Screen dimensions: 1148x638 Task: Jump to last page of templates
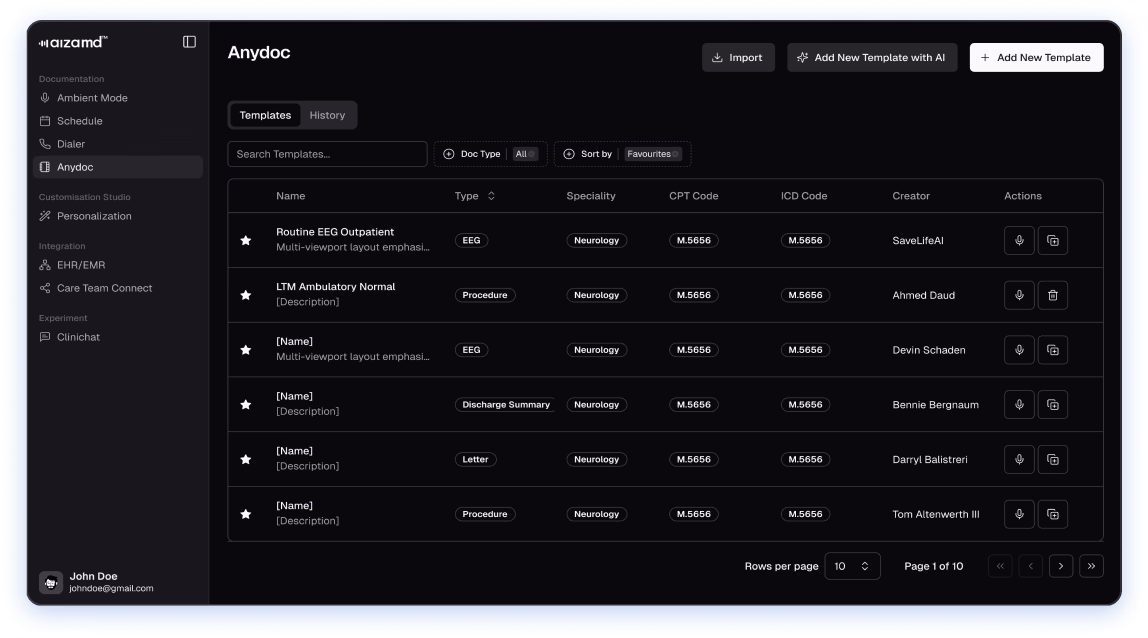(1091, 566)
